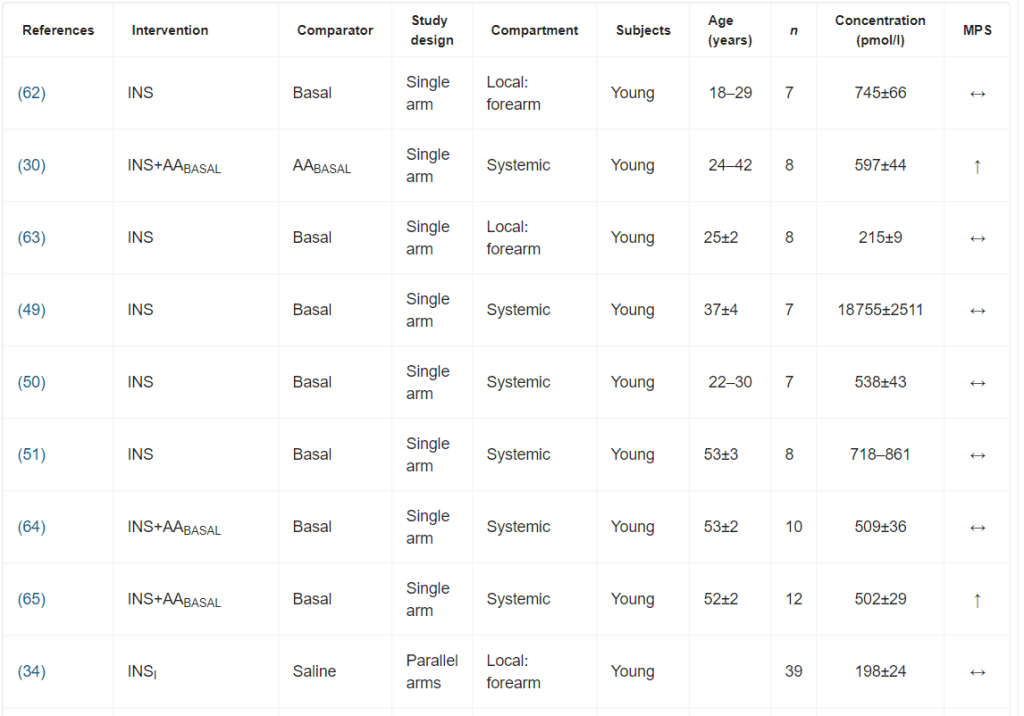Viewport: 1024px width, 716px height.
Task: Open reference (64) link
Action: point(32,527)
